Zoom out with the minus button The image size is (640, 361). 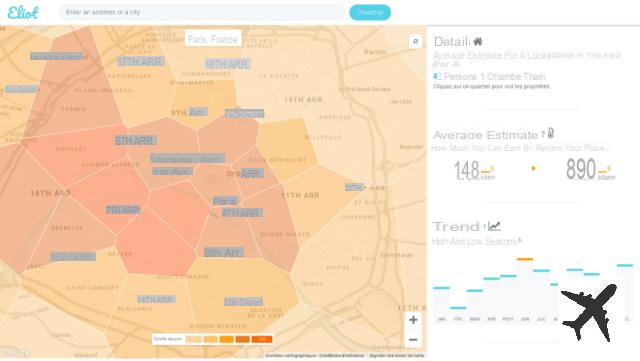point(413,339)
